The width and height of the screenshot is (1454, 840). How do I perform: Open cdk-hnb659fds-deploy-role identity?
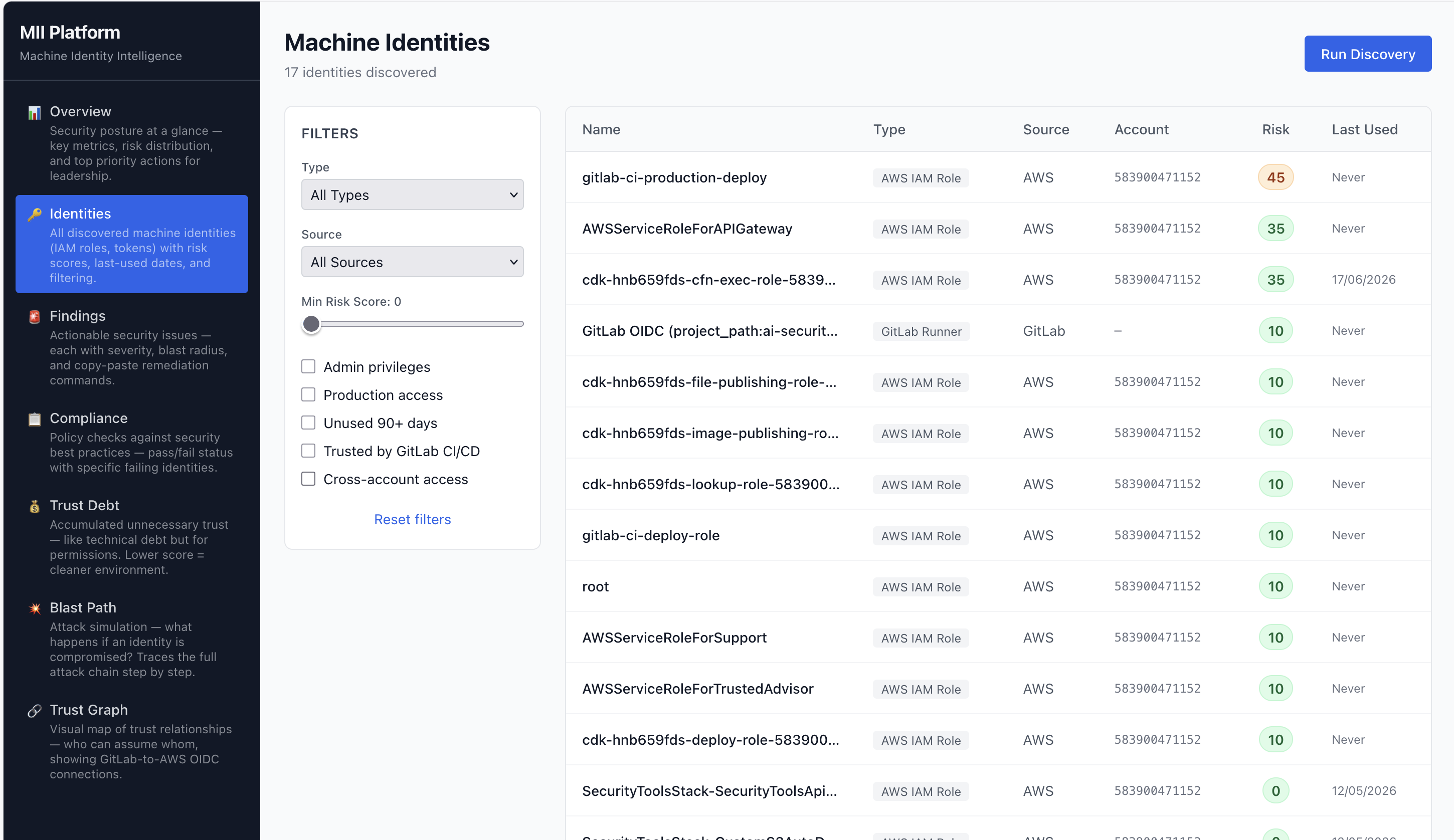998,740
